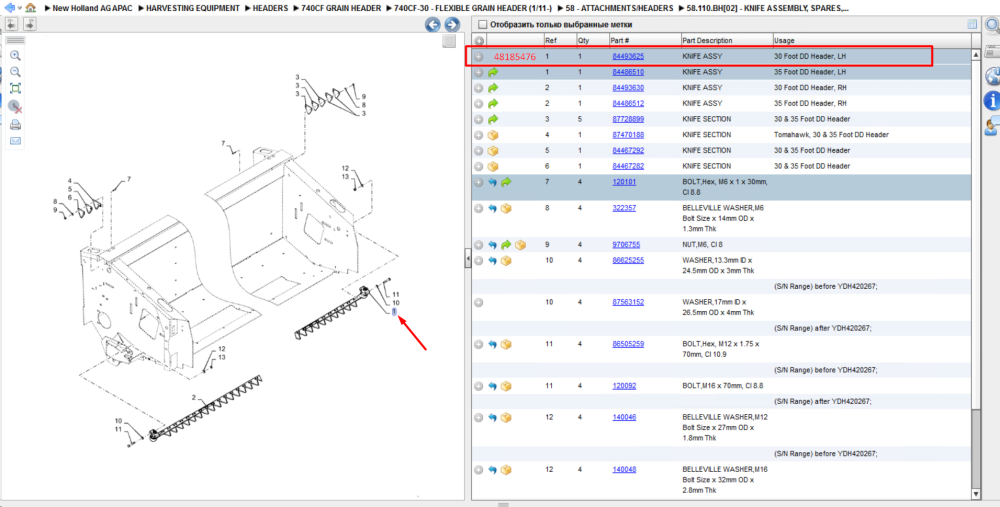Click box icon on the 86505259 bolt row
1000x507 pixels.
coord(506,344)
